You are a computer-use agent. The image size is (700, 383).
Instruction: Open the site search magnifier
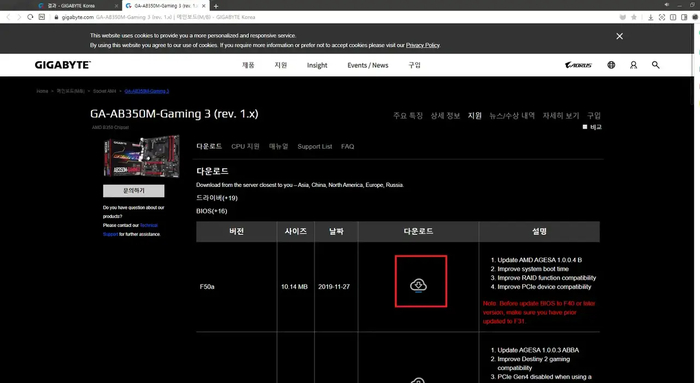tap(655, 65)
